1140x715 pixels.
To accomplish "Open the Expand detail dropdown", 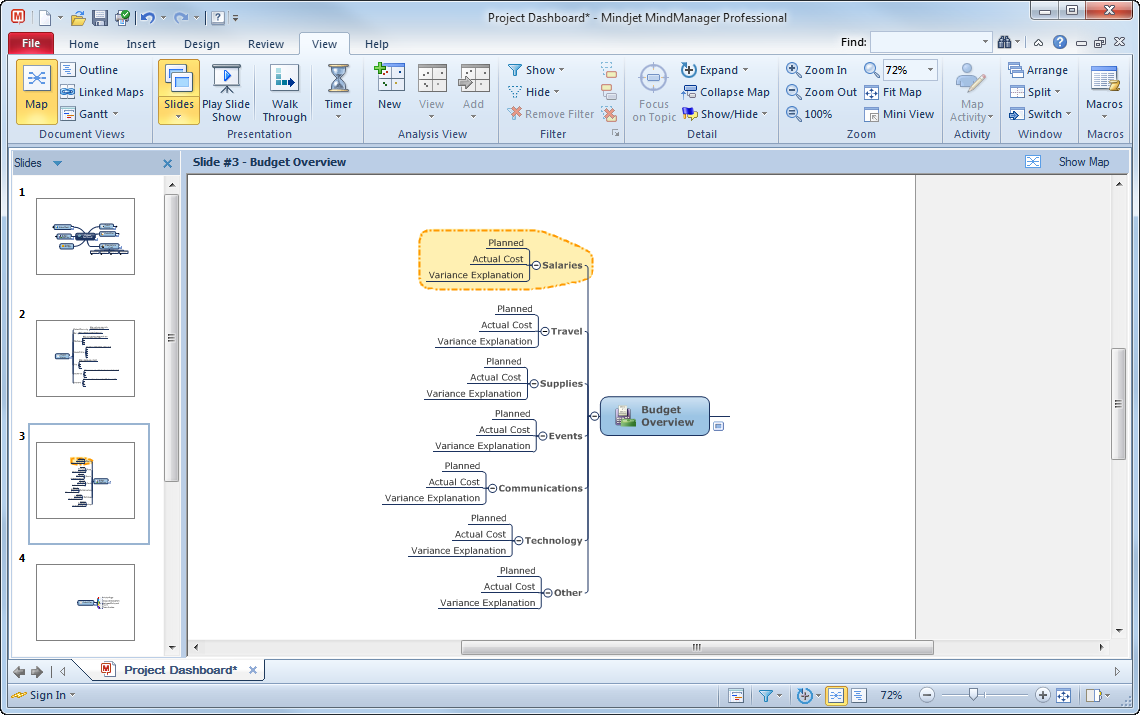I will (x=714, y=70).
